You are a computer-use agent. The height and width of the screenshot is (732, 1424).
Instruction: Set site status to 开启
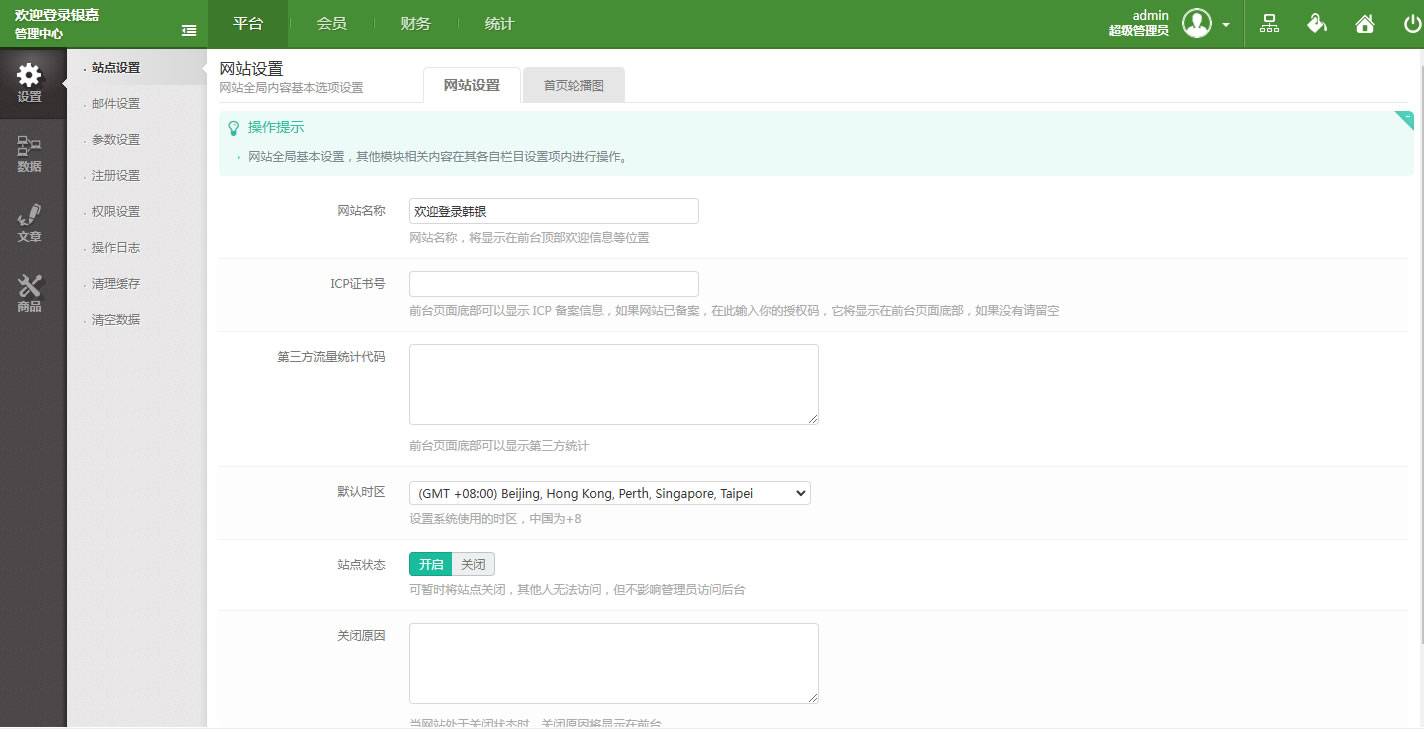430,564
